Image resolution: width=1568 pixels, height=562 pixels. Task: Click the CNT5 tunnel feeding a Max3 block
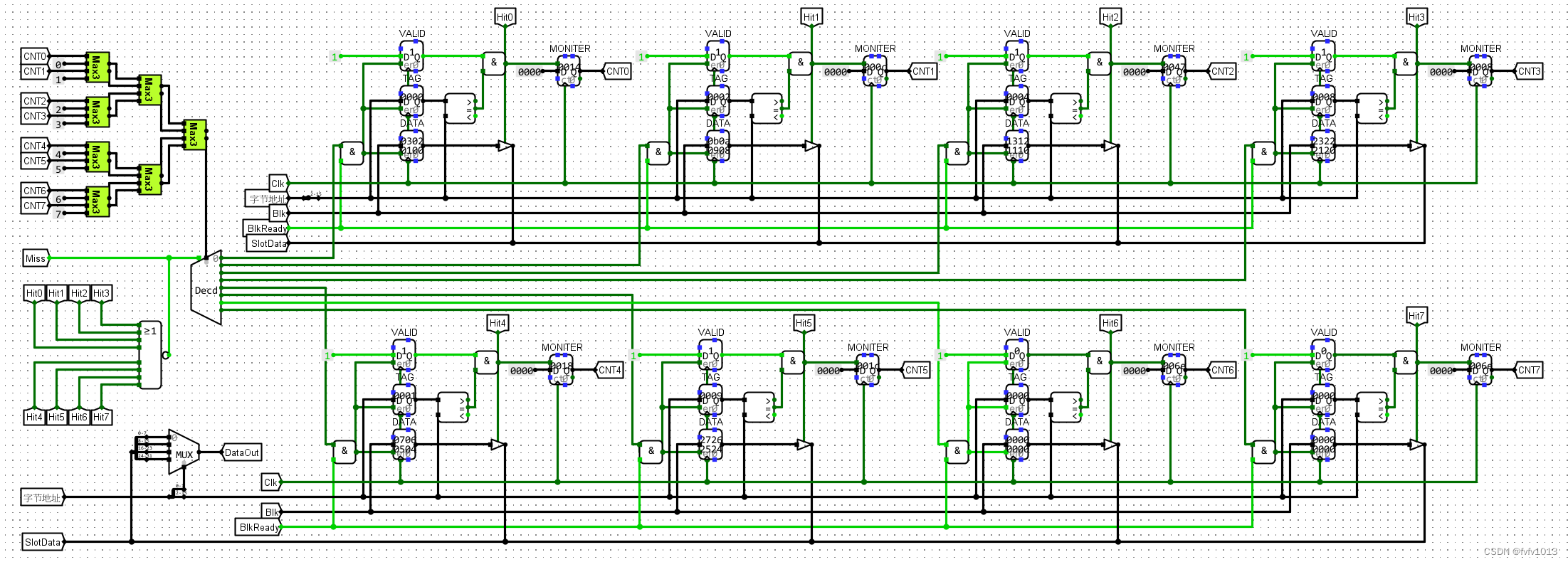36,161
